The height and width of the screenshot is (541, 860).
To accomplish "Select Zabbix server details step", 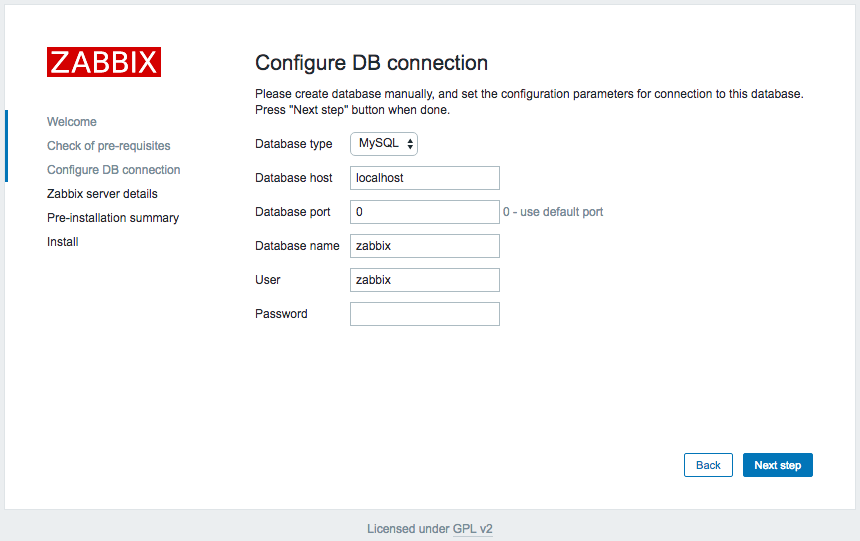I will pos(102,194).
